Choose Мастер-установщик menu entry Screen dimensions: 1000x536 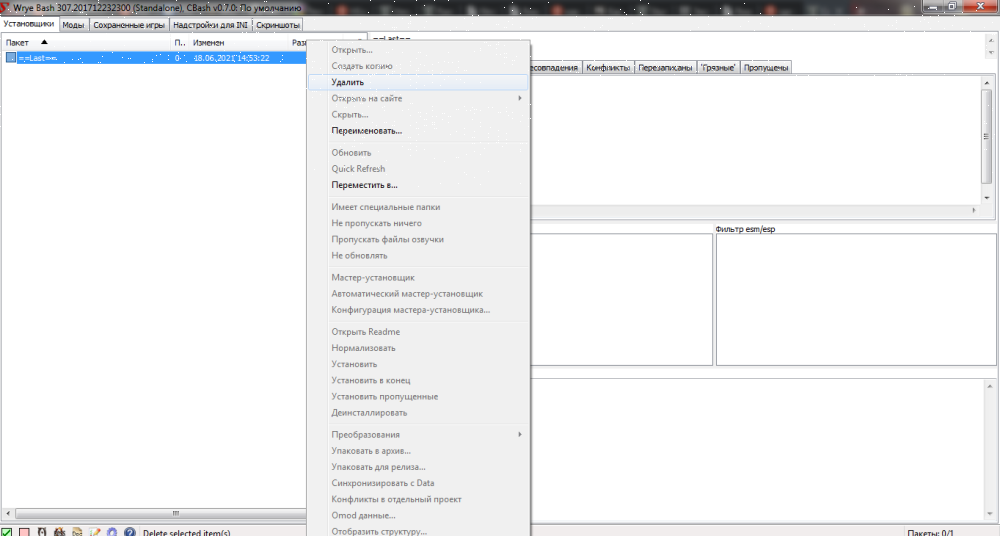pyautogui.click(x=418, y=278)
